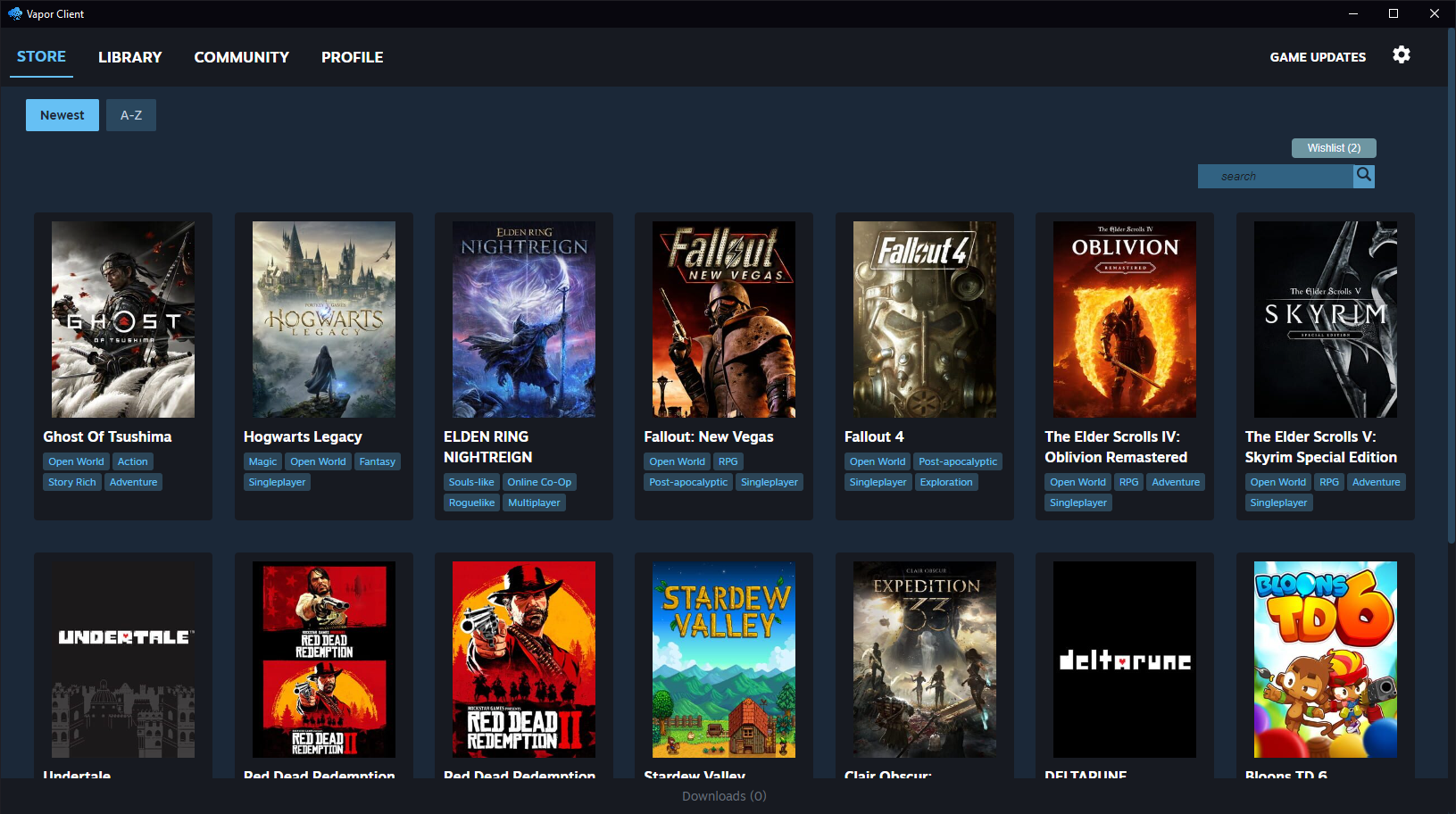
Task: Select Post-apocalyptic tag on Fallout: New Vegas
Action: click(688, 482)
